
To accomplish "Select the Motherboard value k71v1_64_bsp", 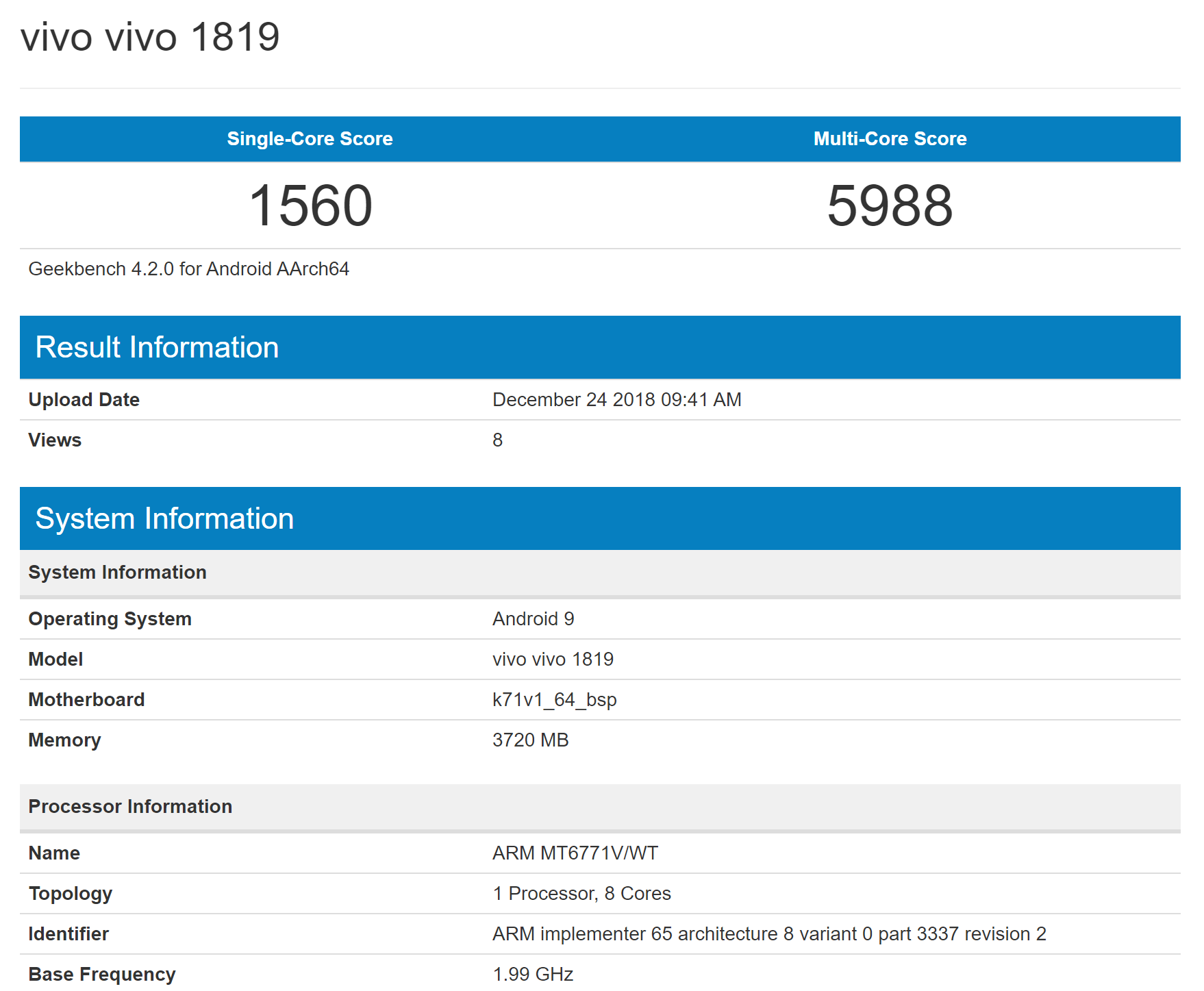I will click(x=554, y=699).
